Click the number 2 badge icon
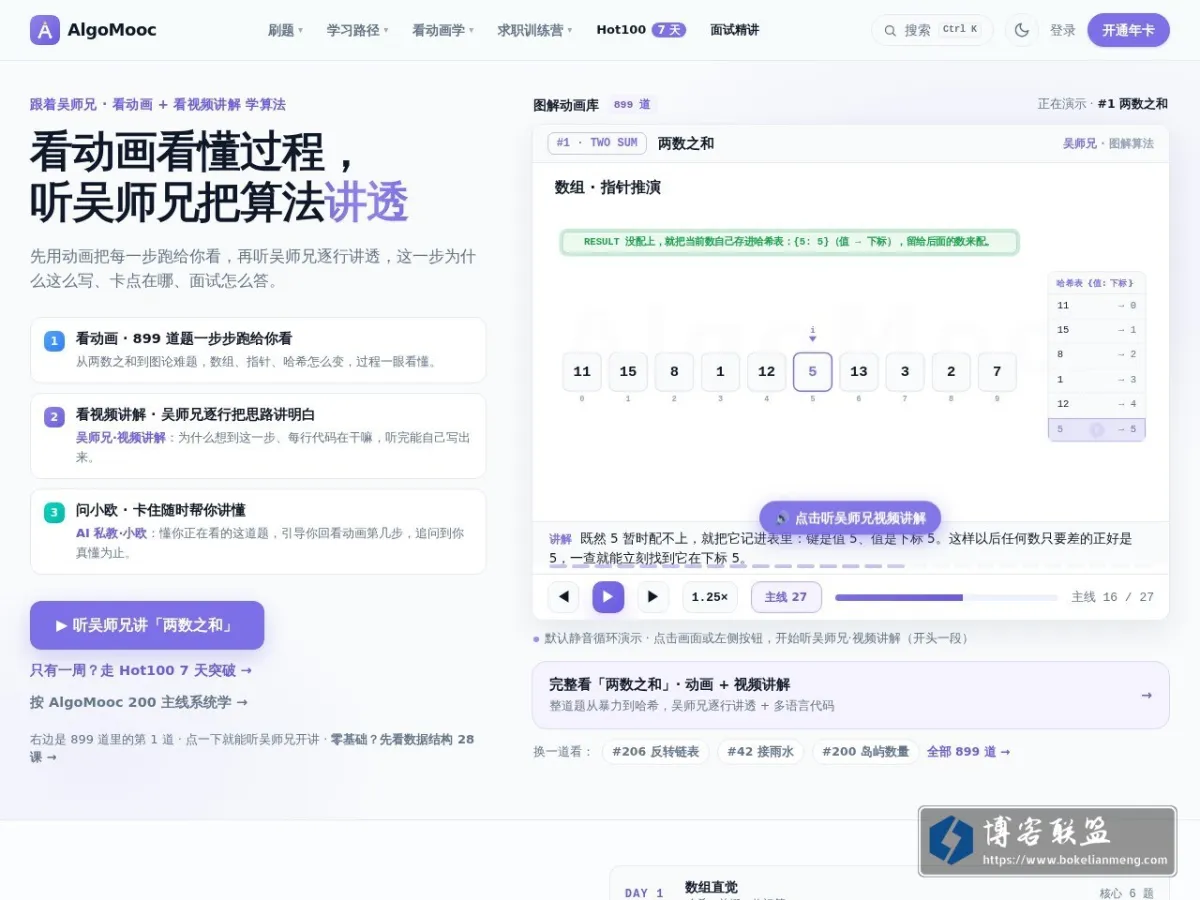This screenshot has height=900, width=1200. coord(54,417)
